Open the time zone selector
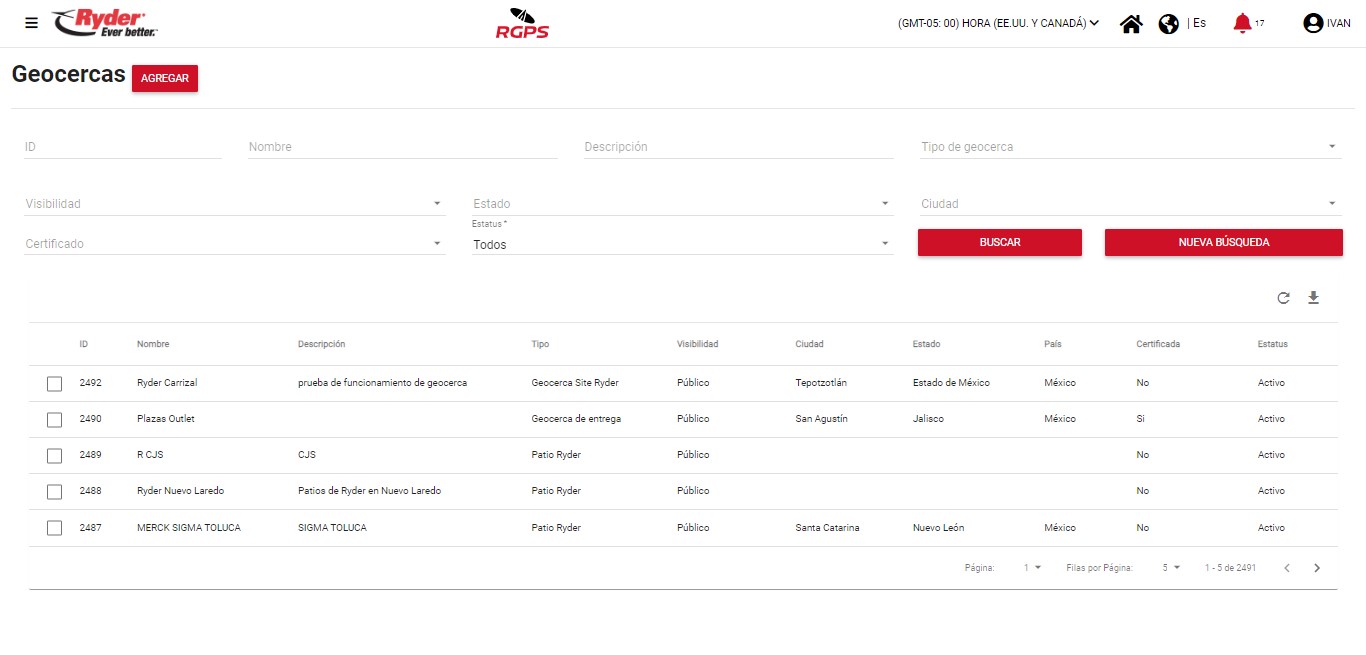This screenshot has width=1366, height=655. 998,23
